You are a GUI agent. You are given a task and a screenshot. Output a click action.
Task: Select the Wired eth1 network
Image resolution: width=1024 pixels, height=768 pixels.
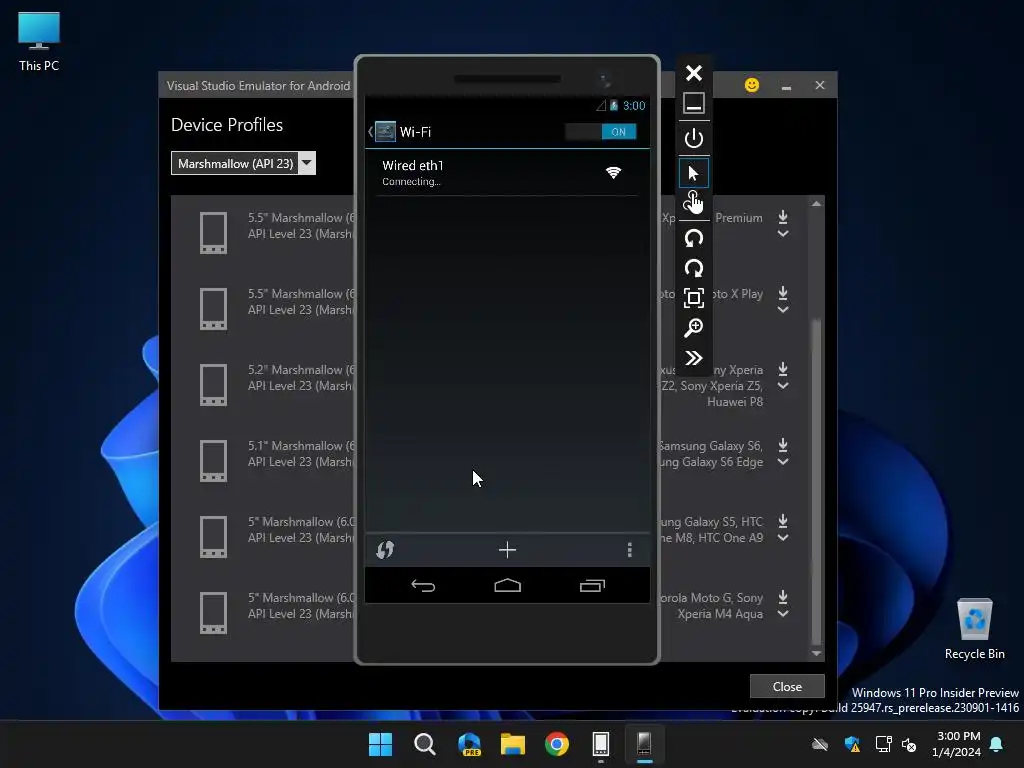(x=507, y=172)
